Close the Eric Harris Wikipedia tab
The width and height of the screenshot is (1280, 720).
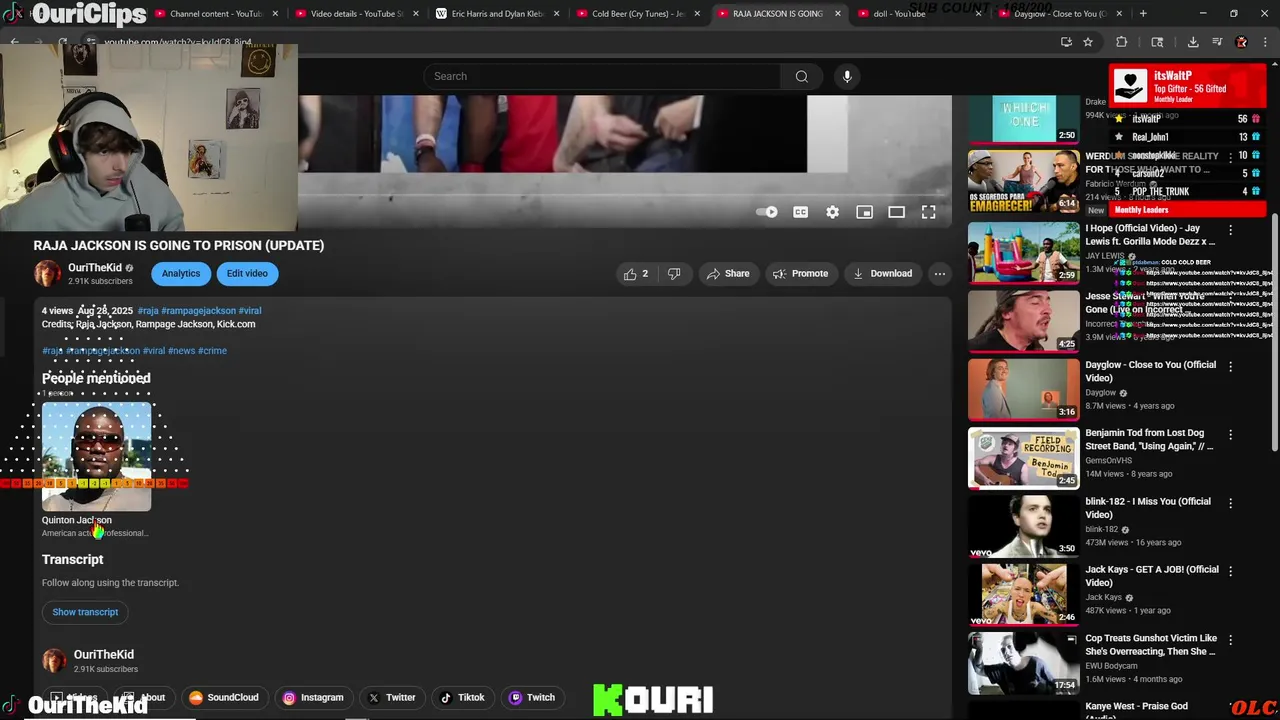556,14
